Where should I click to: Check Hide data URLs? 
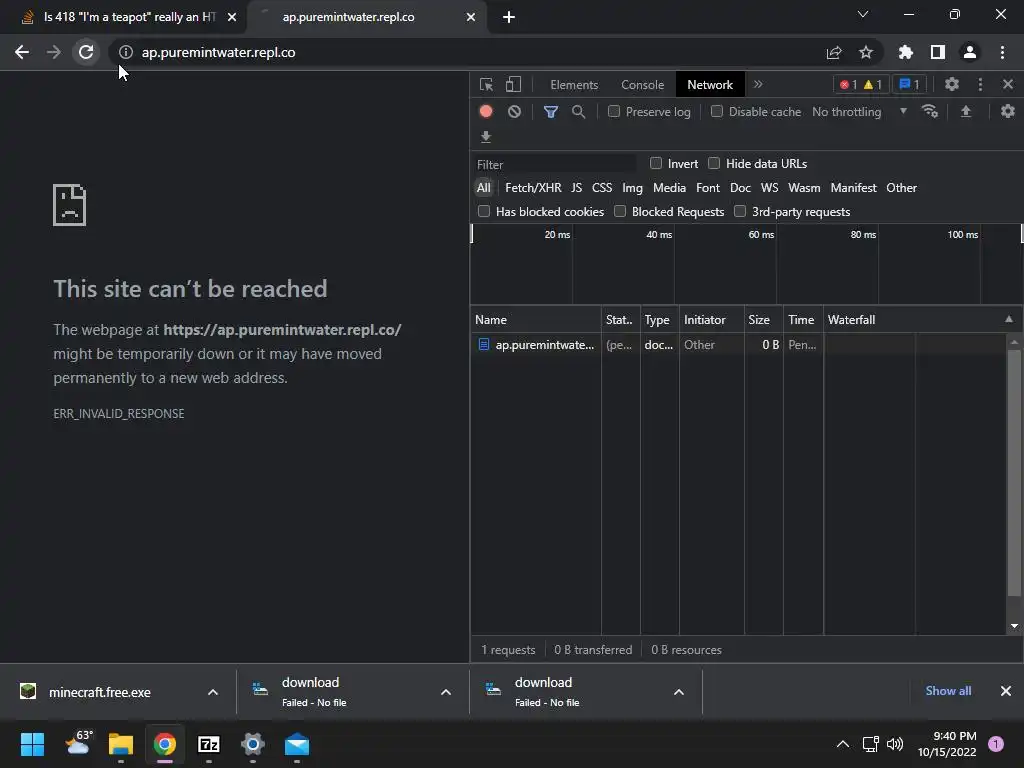pos(714,163)
